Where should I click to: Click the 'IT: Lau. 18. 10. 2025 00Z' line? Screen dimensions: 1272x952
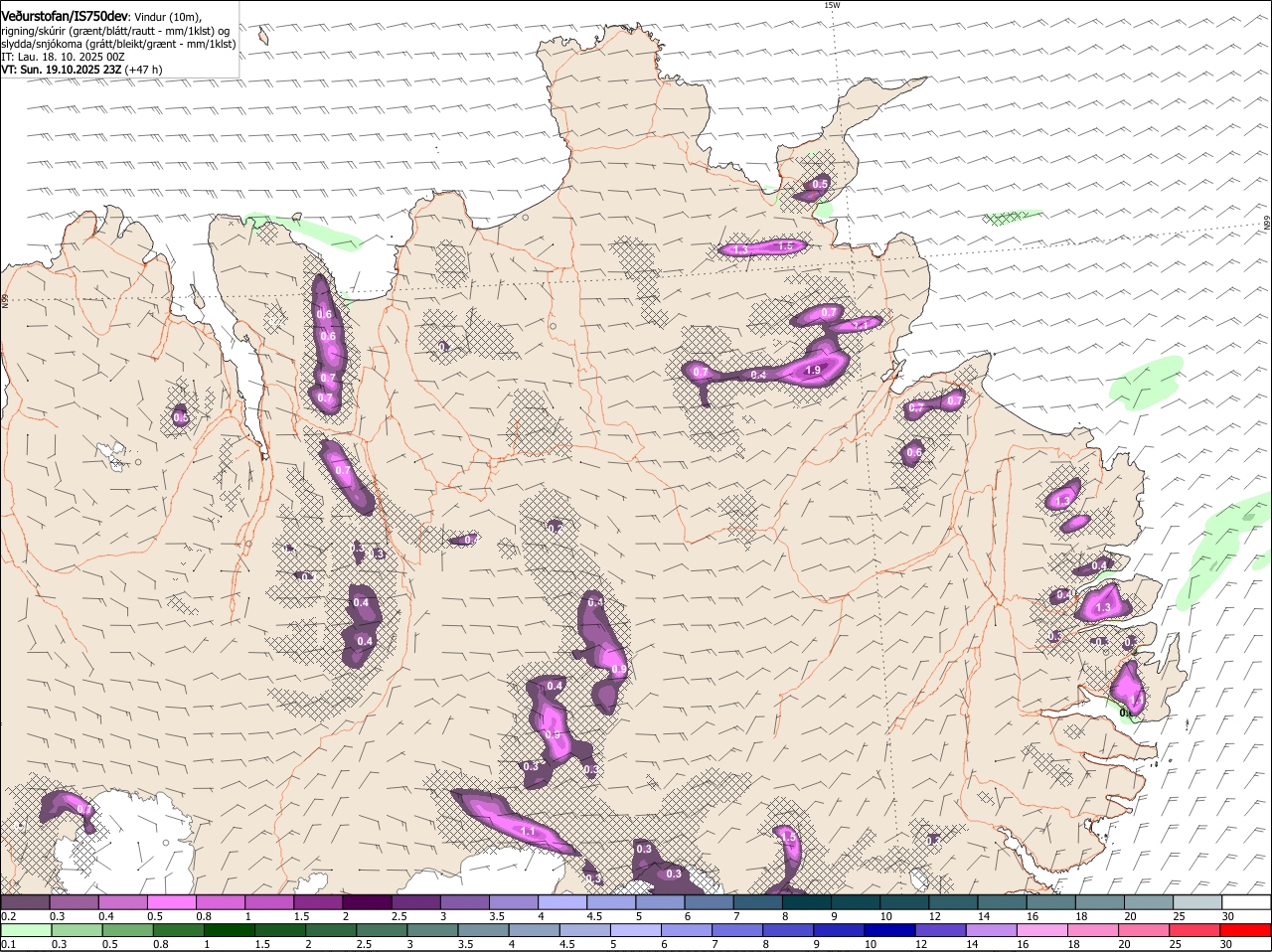point(64,57)
